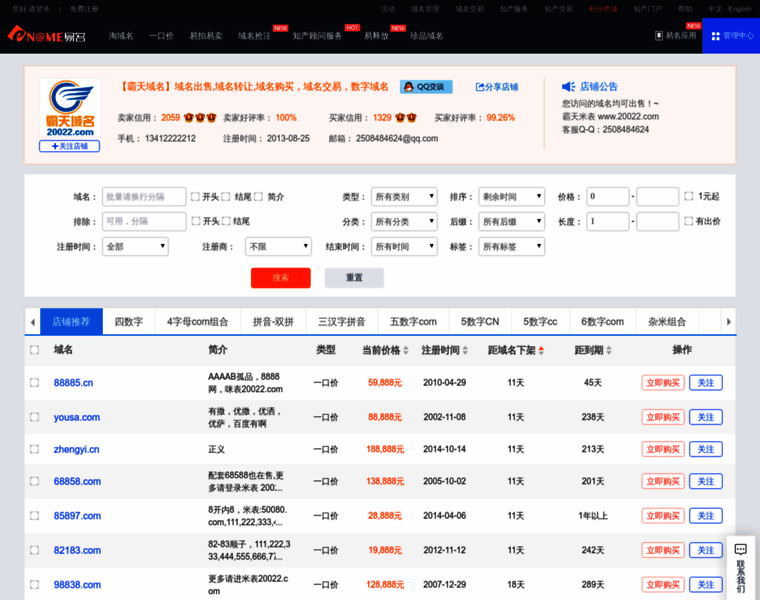Switch to the 四数字 tab

coord(128,322)
